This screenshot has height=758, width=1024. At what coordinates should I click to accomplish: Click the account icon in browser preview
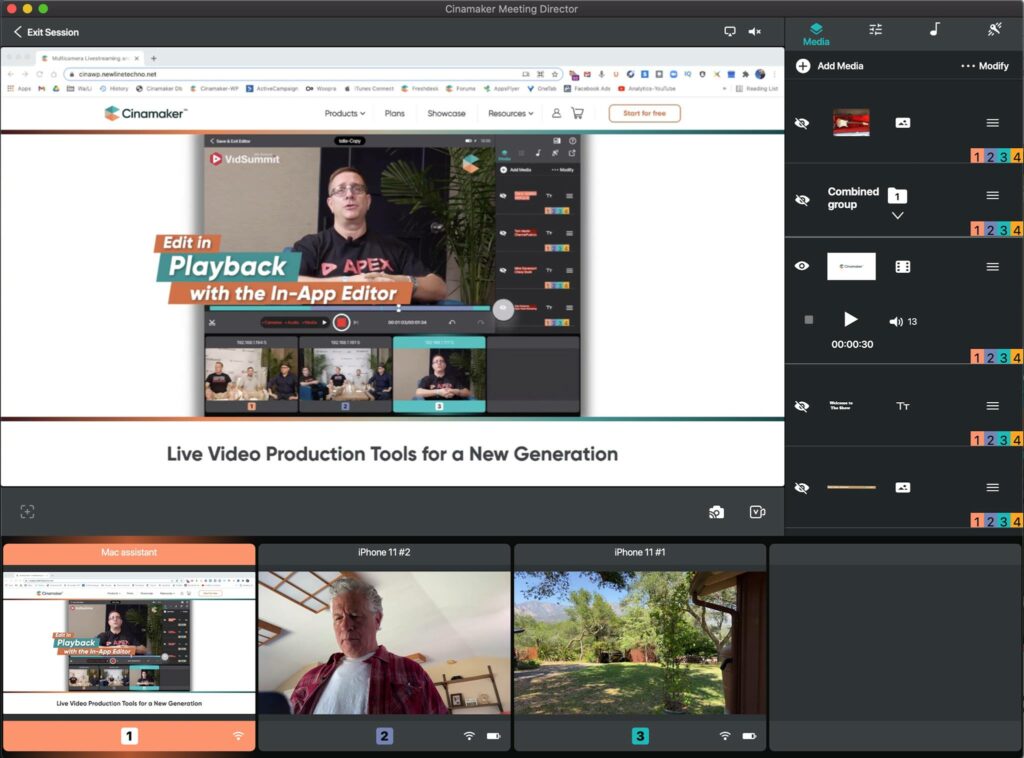pyautogui.click(x=556, y=113)
